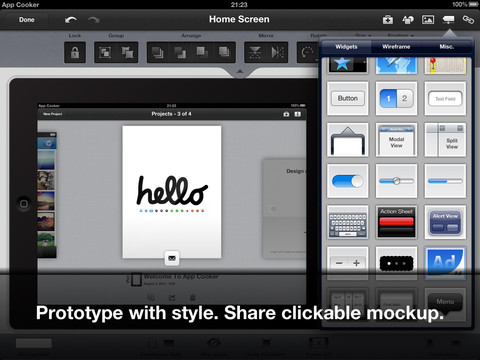Image resolution: width=480 pixels, height=360 pixels.
Task: Tap New Project in the mockup
Action: click(x=52, y=114)
